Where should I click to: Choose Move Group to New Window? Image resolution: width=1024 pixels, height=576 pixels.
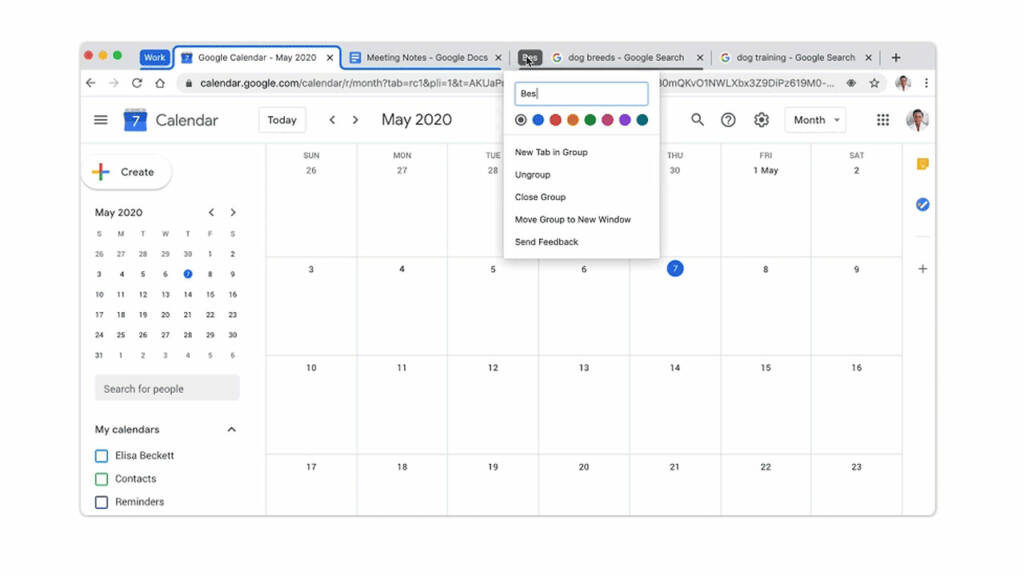(573, 219)
